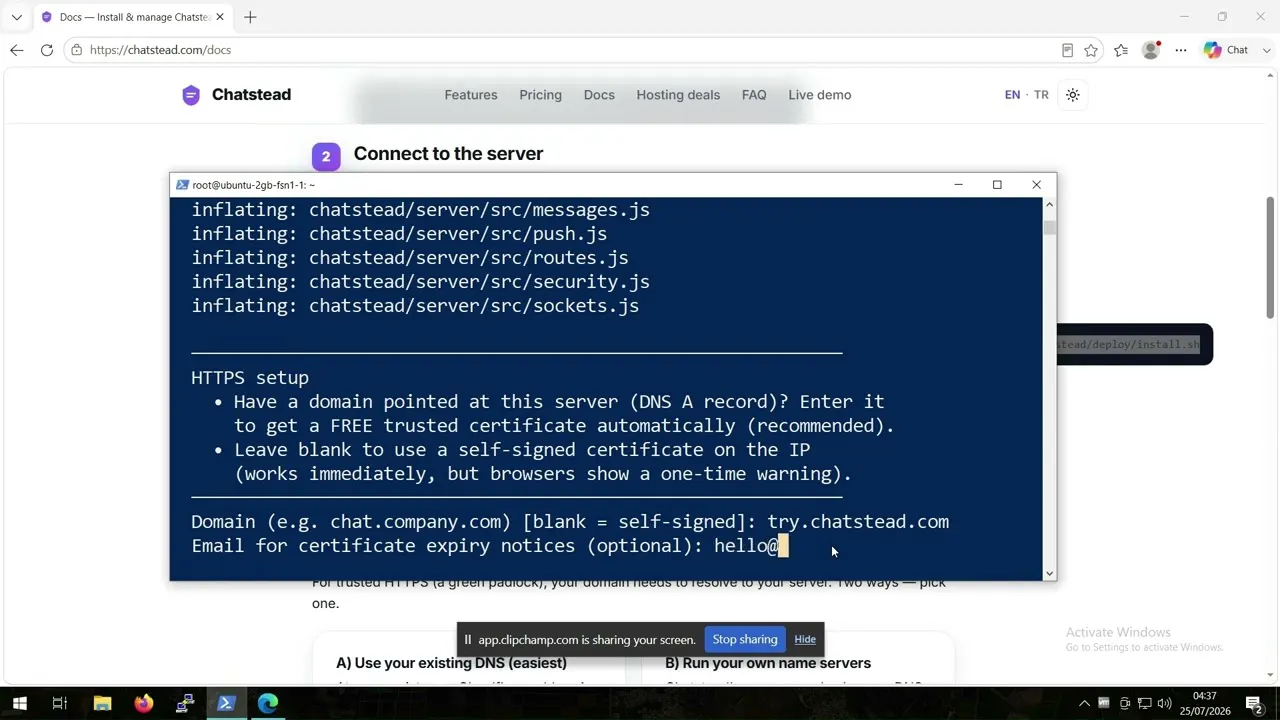This screenshot has height=720, width=1280.
Task: Open the Favorites list icon
Action: pos(1121,50)
